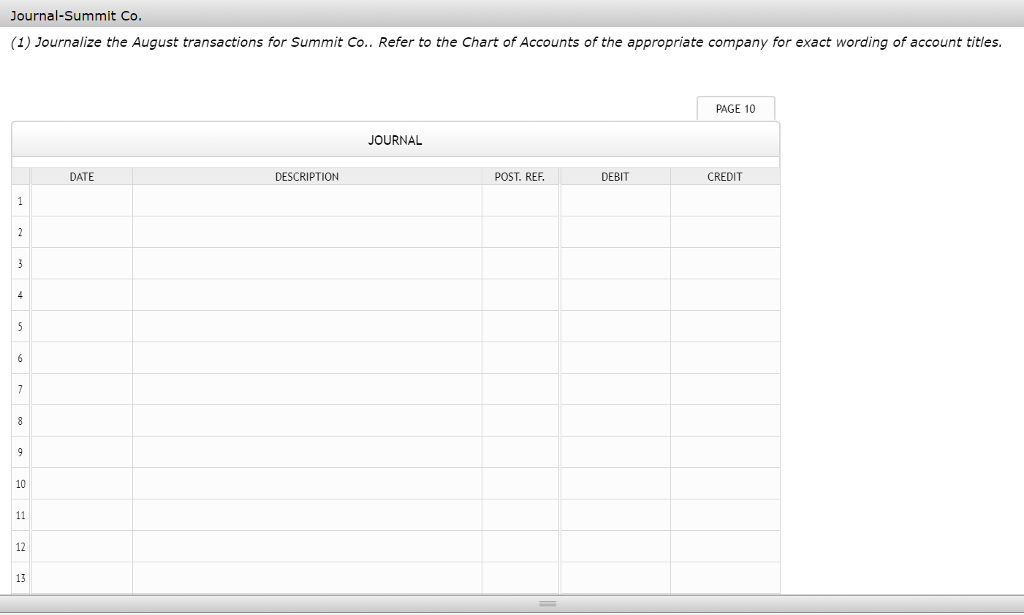Click the Date cell in row 10

82,484
